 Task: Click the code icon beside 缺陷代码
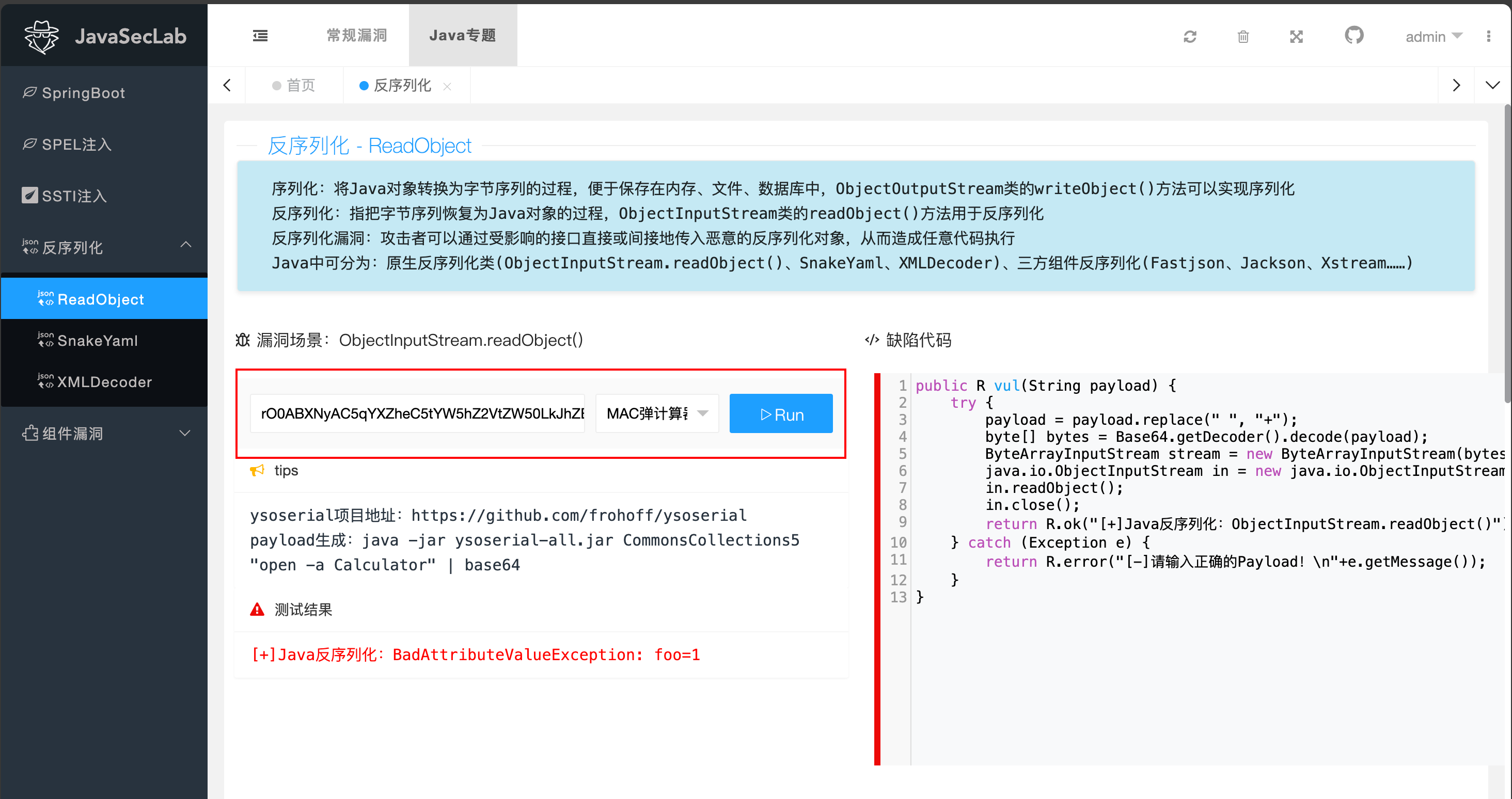(x=872, y=340)
